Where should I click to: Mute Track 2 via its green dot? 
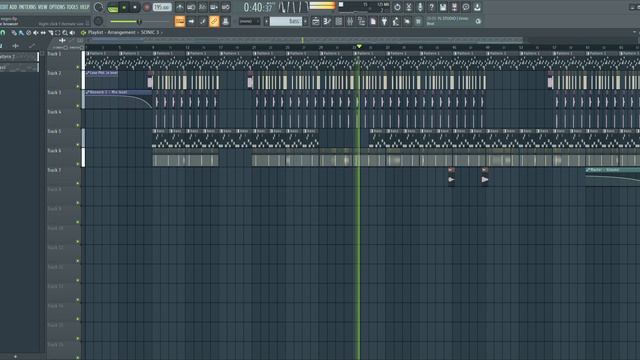[x=78, y=87]
